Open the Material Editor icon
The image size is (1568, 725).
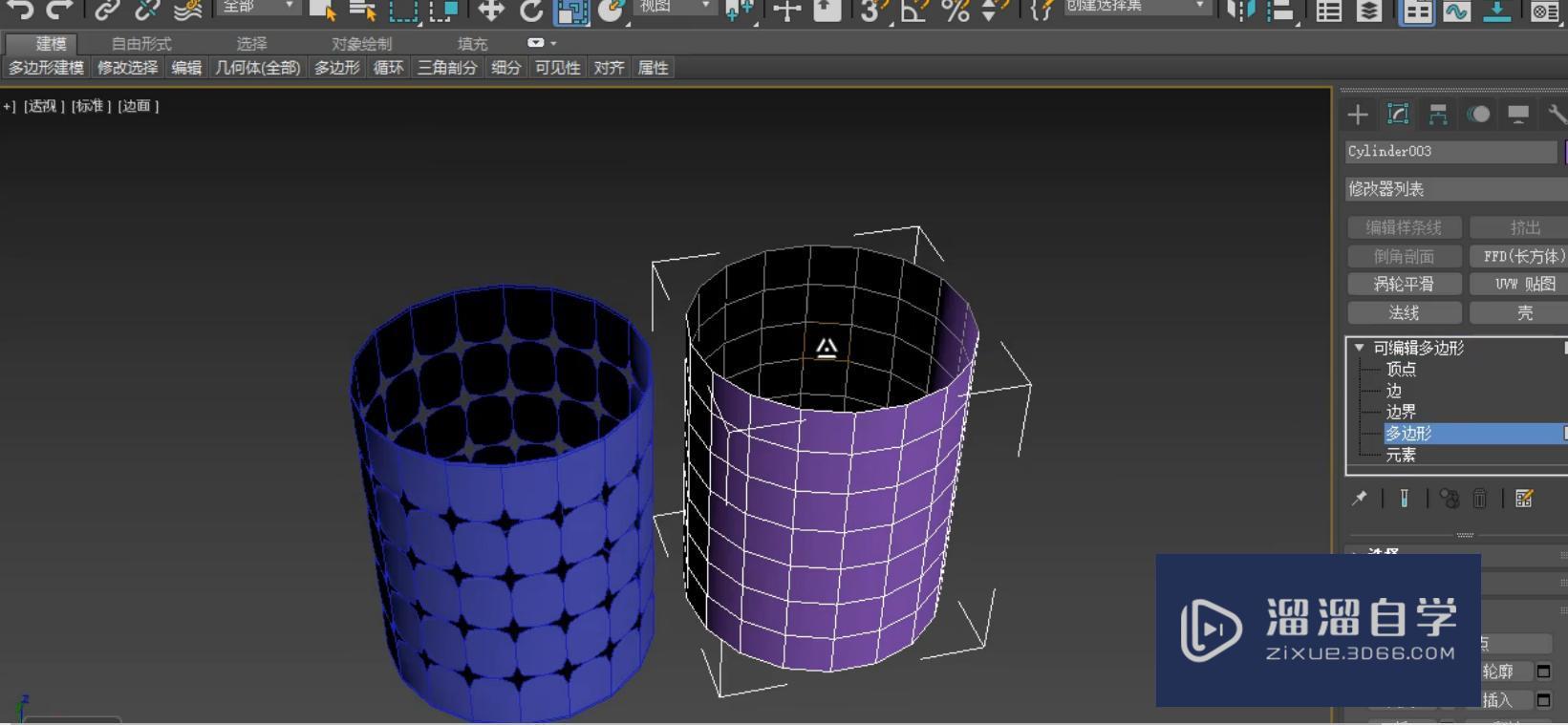tap(1545, 10)
